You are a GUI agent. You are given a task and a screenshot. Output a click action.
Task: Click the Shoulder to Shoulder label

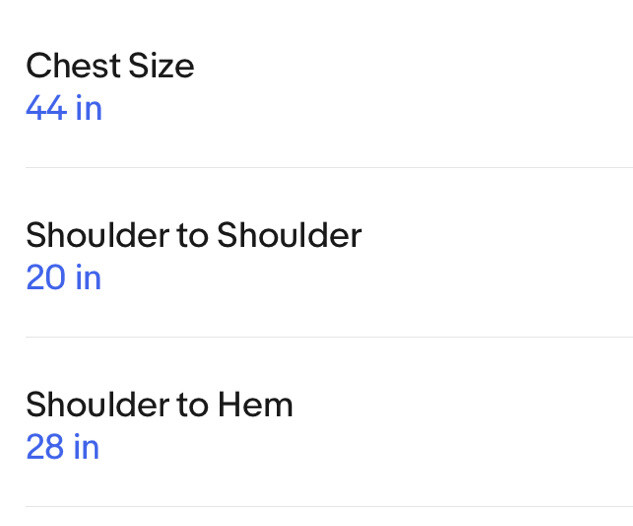pyautogui.click(x=194, y=235)
